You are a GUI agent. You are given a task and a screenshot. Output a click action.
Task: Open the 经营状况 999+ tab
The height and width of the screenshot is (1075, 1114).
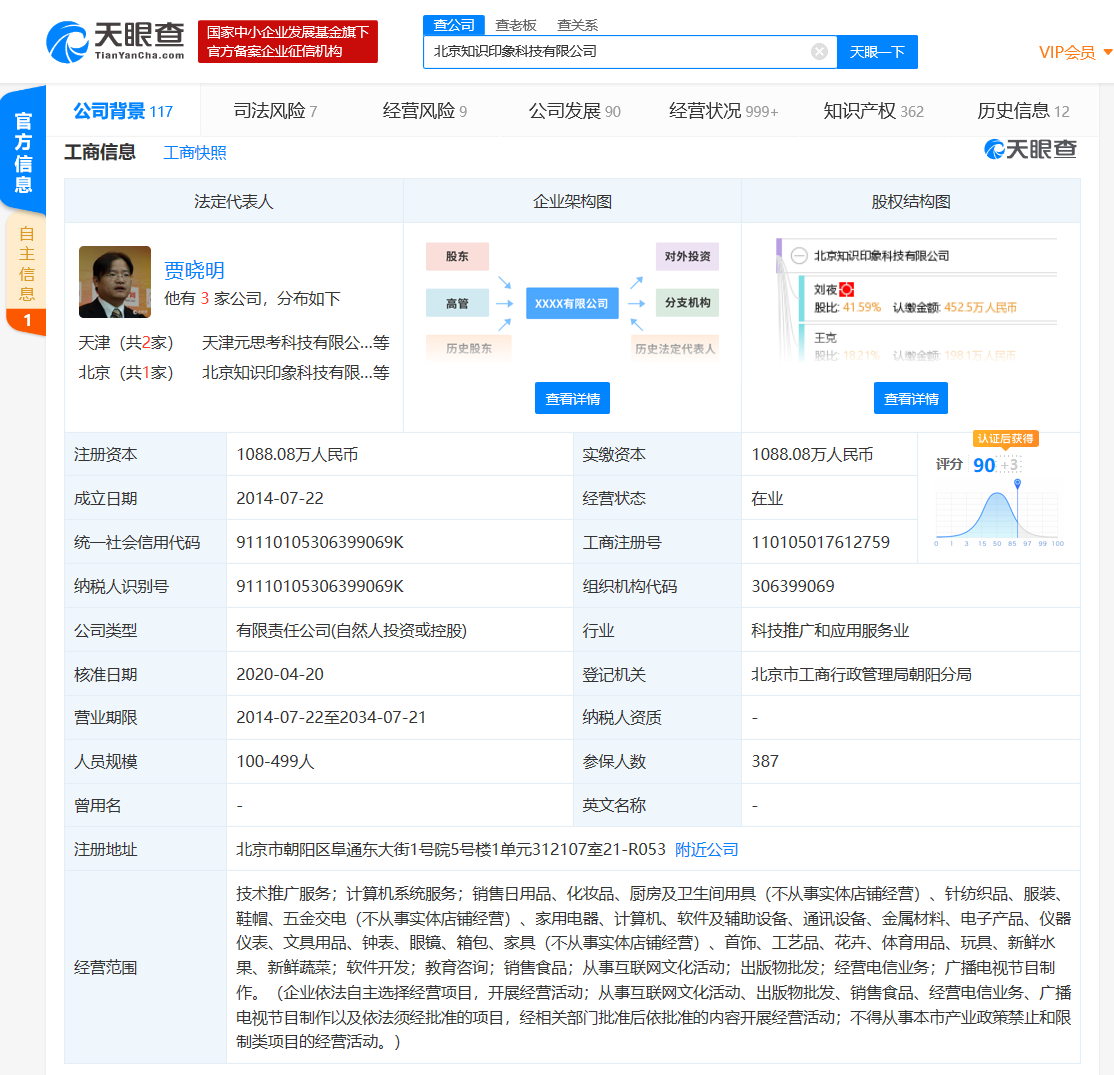click(723, 111)
